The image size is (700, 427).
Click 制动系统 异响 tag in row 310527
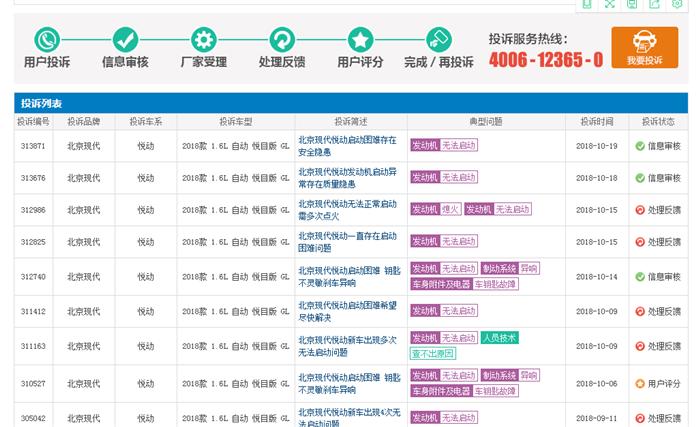pos(510,376)
